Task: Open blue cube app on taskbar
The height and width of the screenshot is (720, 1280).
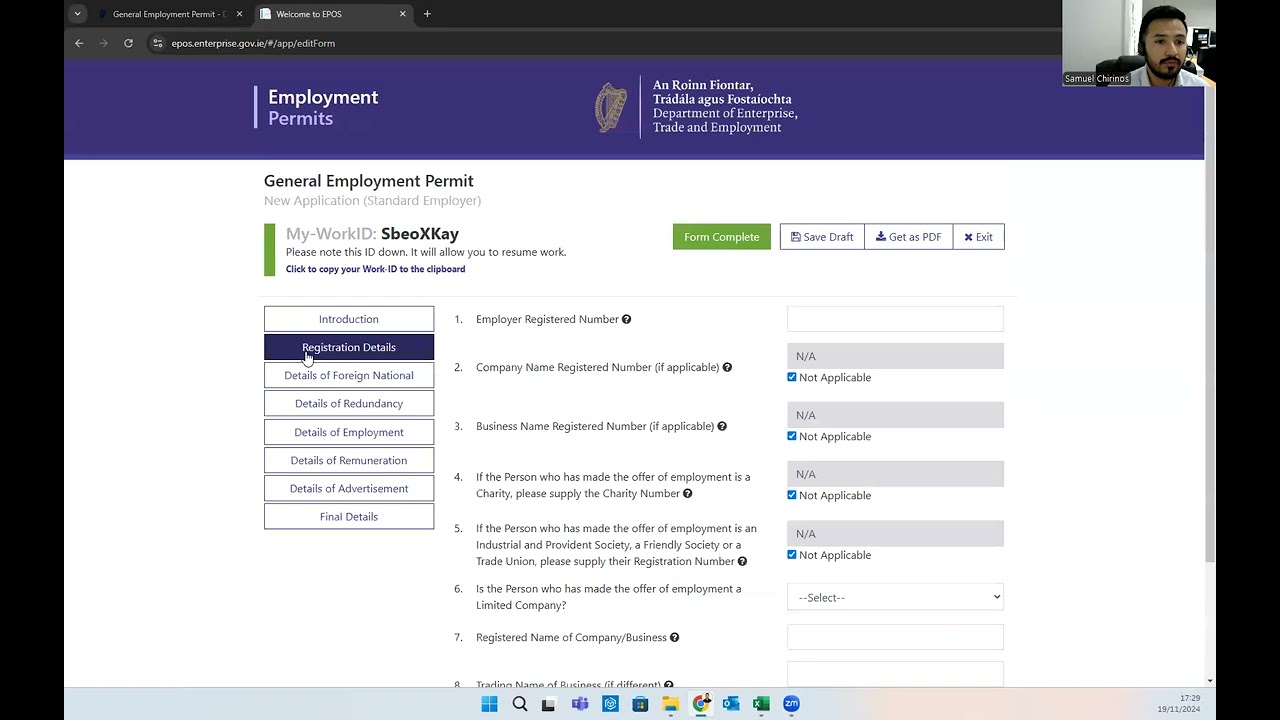Action: click(610, 704)
